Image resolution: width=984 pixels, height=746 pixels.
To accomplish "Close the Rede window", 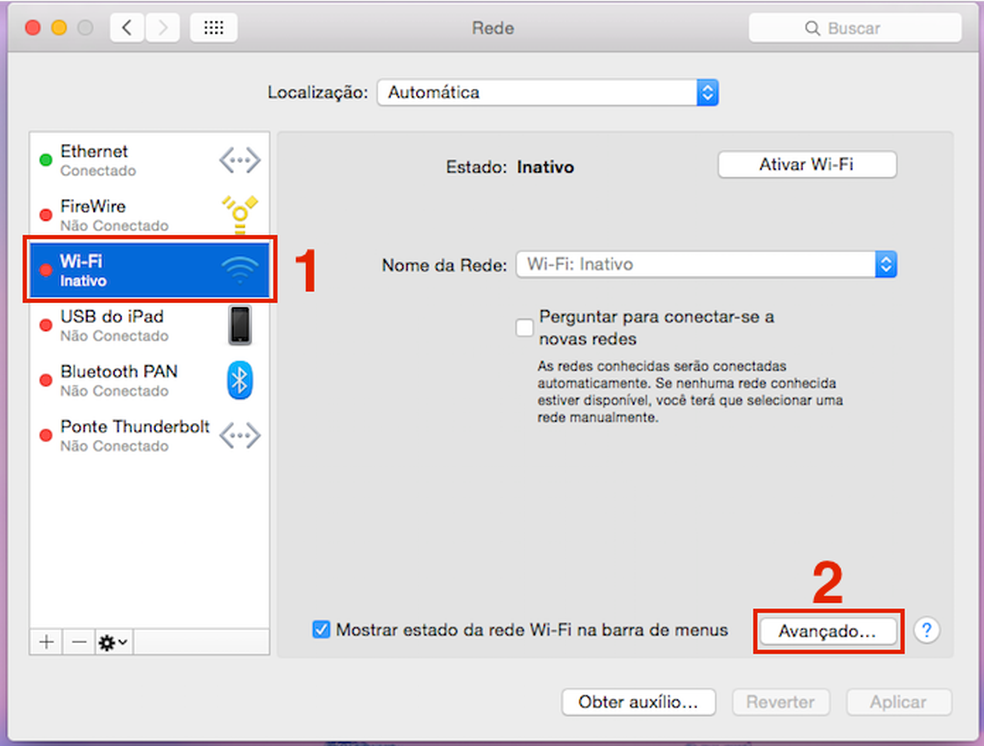I will point(33,28).
